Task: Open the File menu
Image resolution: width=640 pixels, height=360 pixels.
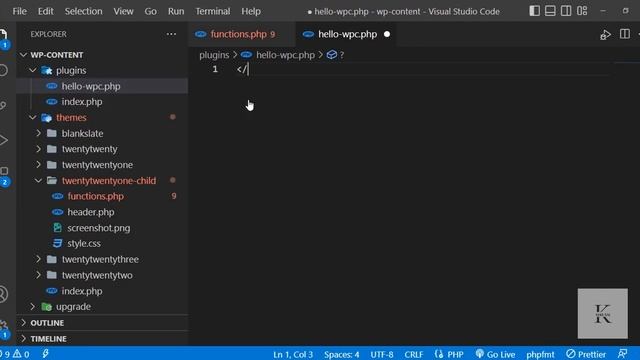Action: click(x=20, y=11)
